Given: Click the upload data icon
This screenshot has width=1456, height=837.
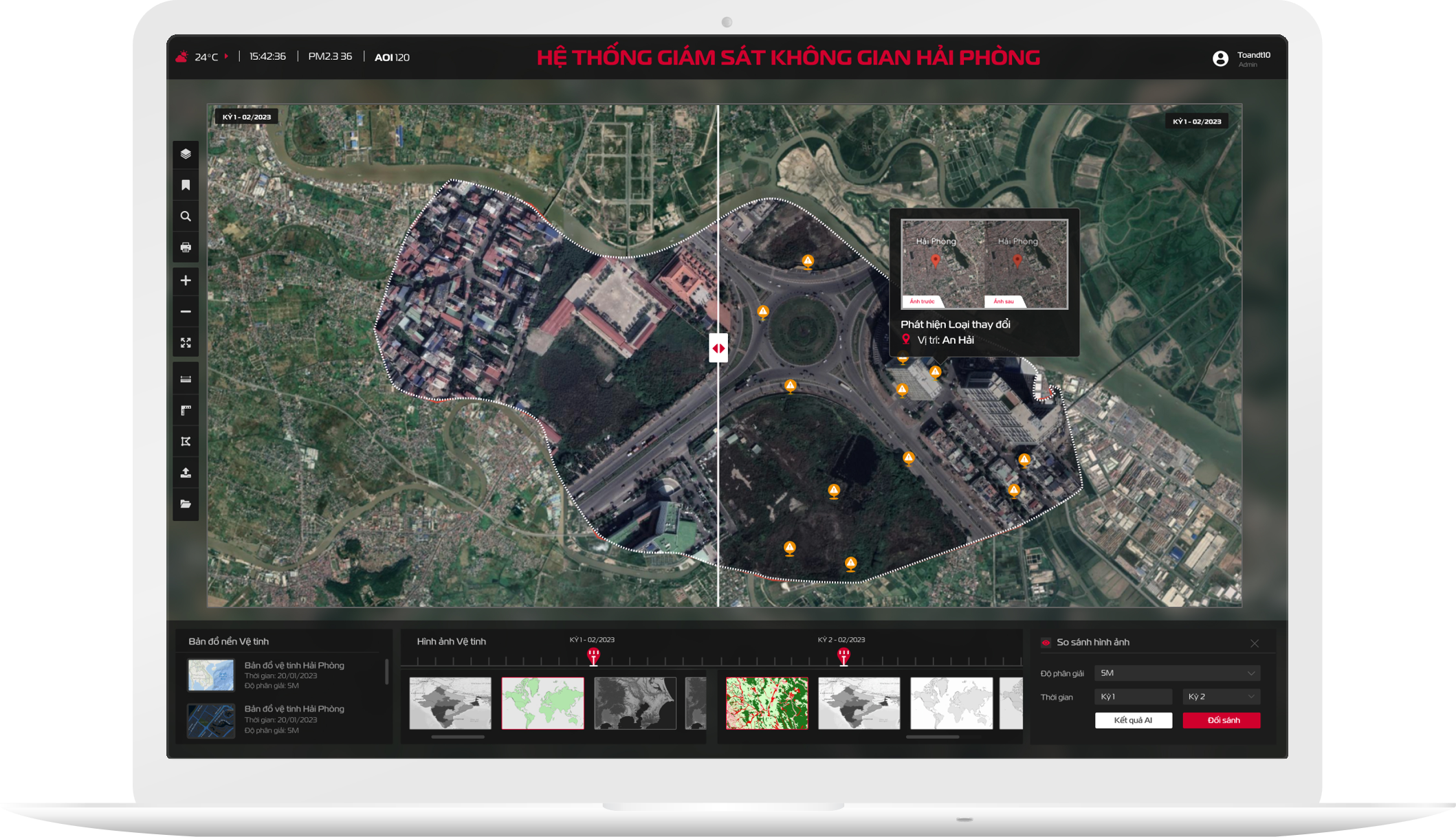Looking at the screenshot, I should point(186,473).
